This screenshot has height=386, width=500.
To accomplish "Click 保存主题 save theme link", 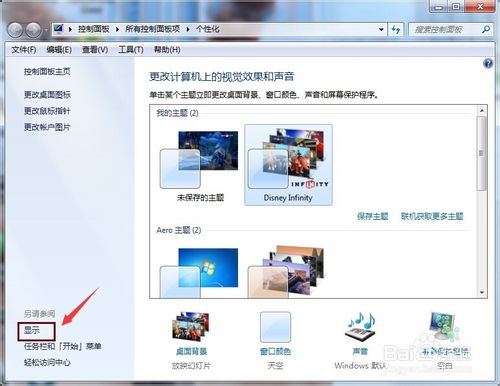I will 372,216.
